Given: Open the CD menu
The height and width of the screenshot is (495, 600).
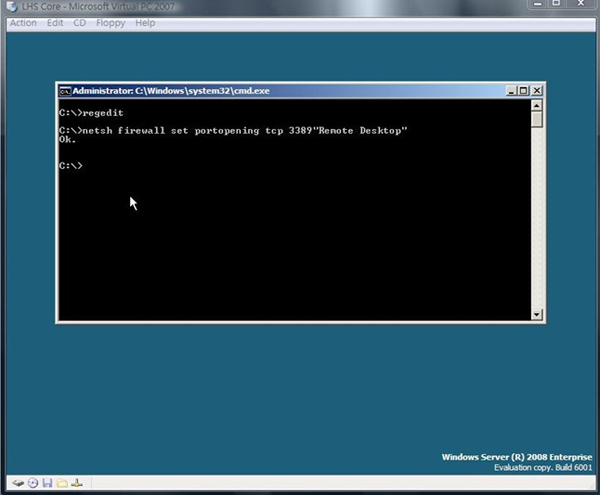Looking at the screenshot, I should [x=80, y=23].
